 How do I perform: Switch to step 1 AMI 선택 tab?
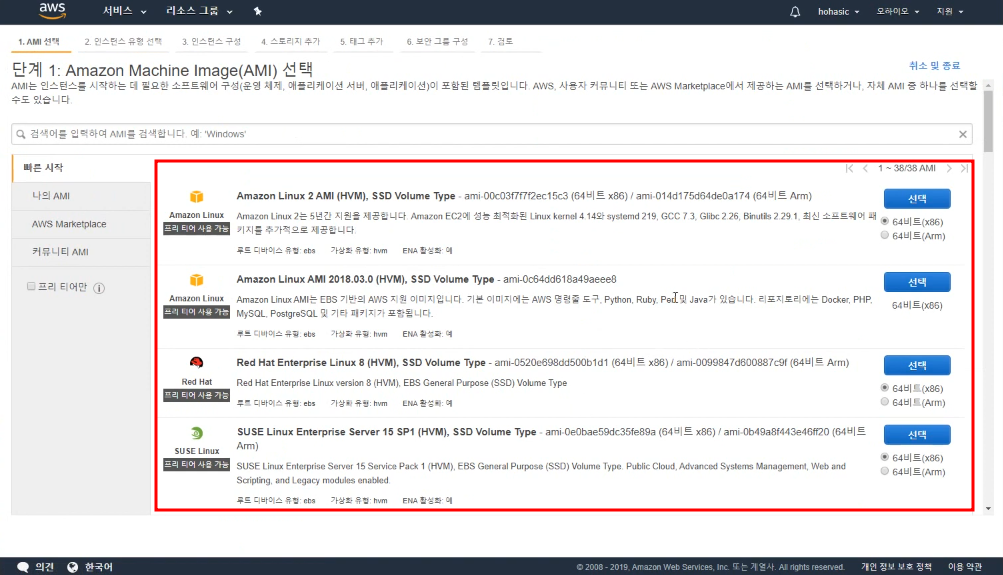coord(39,42)
